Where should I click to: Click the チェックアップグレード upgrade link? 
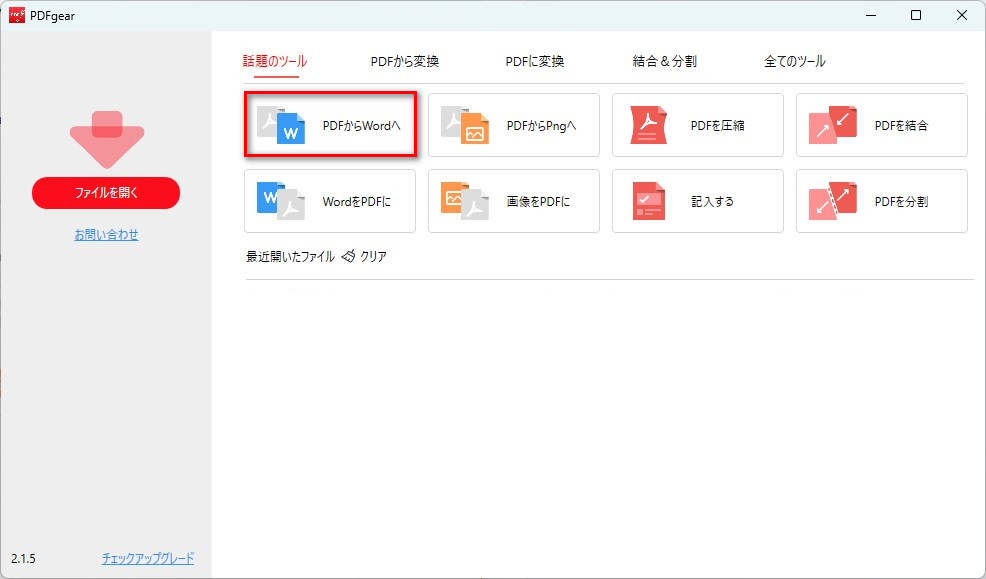tap(148, 559)
